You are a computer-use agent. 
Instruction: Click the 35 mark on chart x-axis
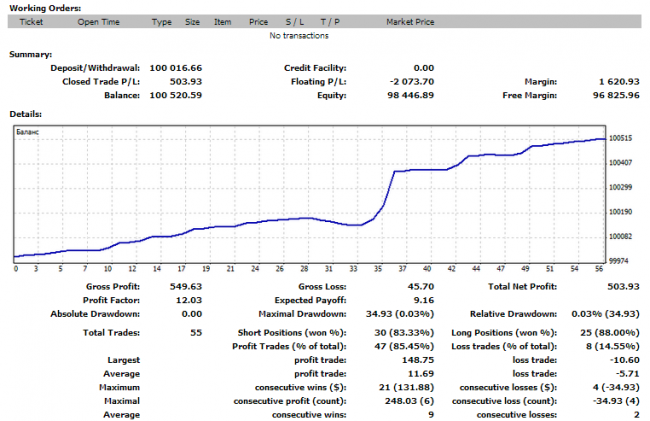click(x=377, y=268)
